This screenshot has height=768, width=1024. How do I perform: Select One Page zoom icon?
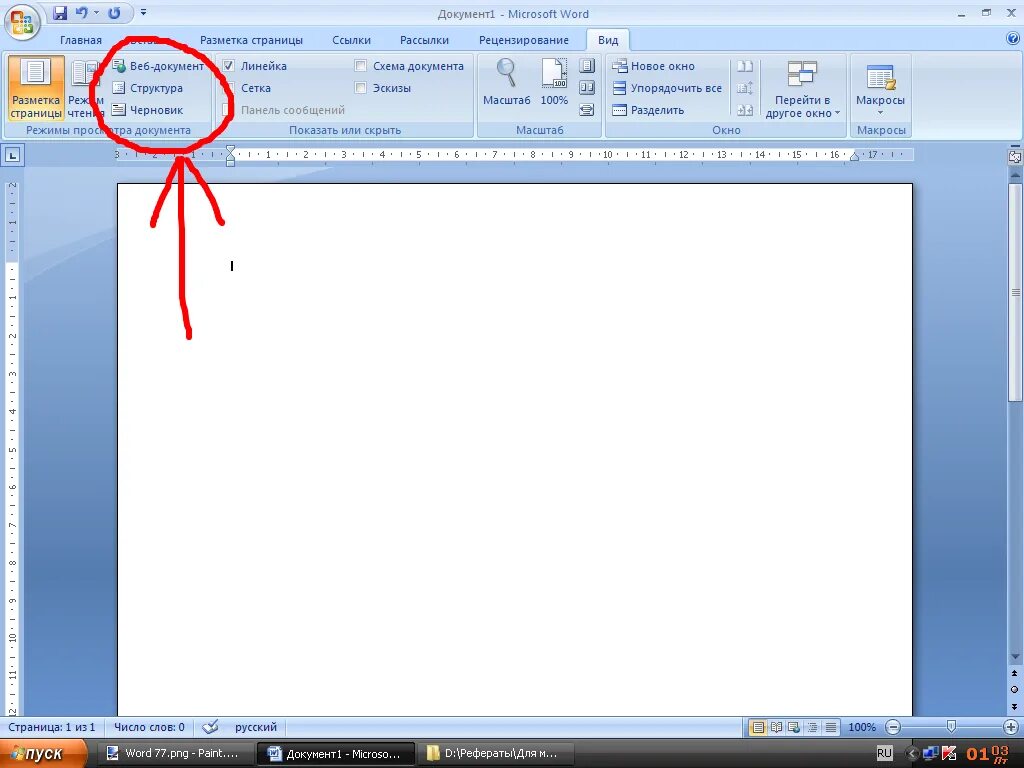pos(587,66)
